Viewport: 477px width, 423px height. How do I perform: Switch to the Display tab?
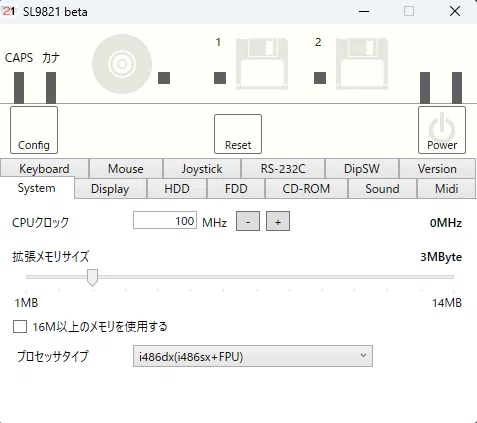click(110, 189)
